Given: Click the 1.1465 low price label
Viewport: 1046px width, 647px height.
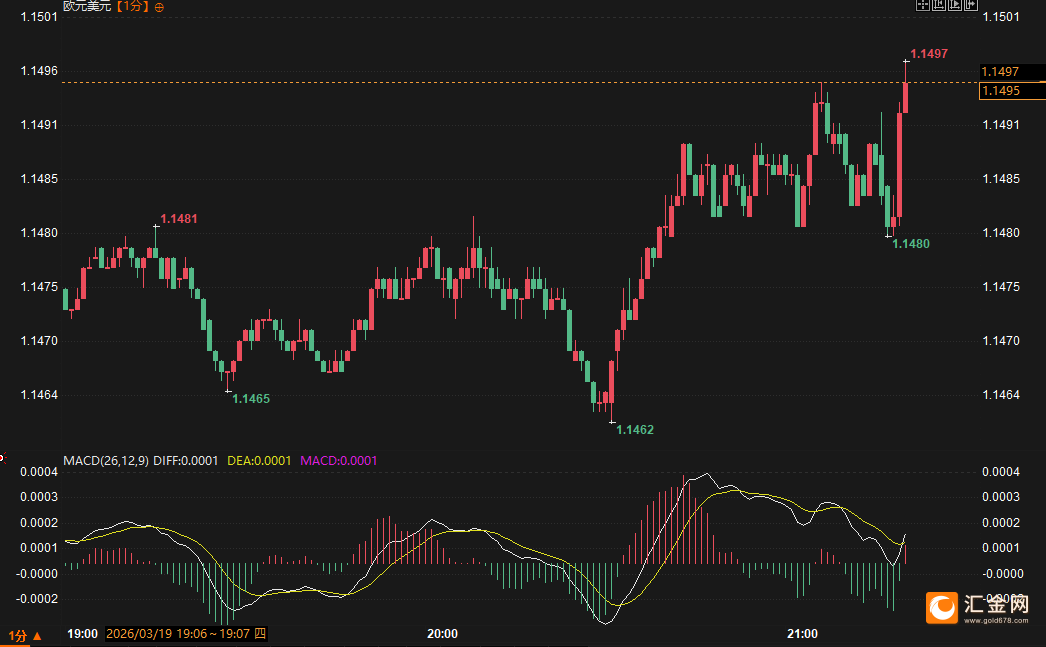Looking at the screenshot, I should [251, 398].
